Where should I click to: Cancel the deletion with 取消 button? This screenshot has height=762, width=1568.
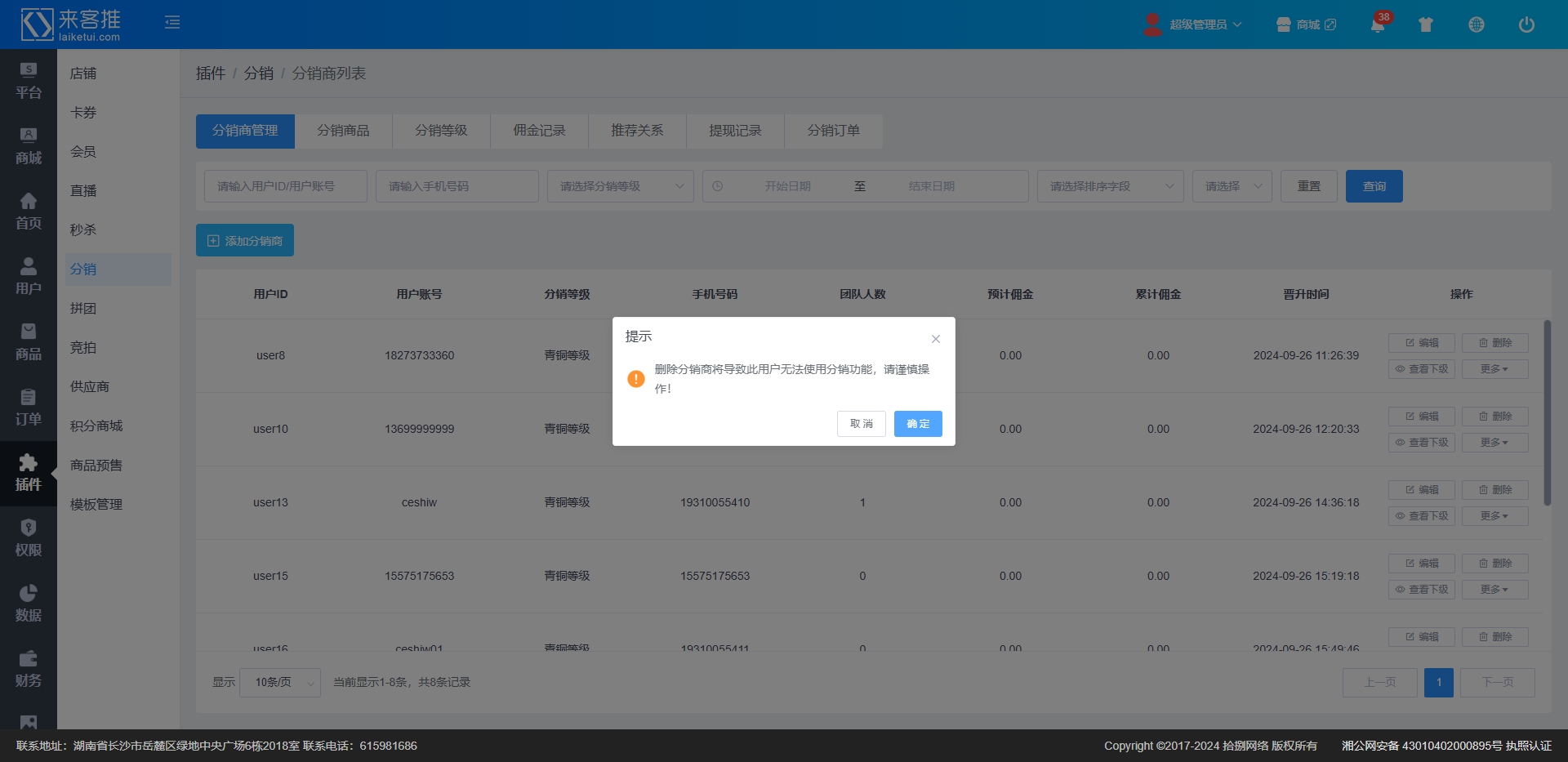pyautogui.click(x=861, y=424)
